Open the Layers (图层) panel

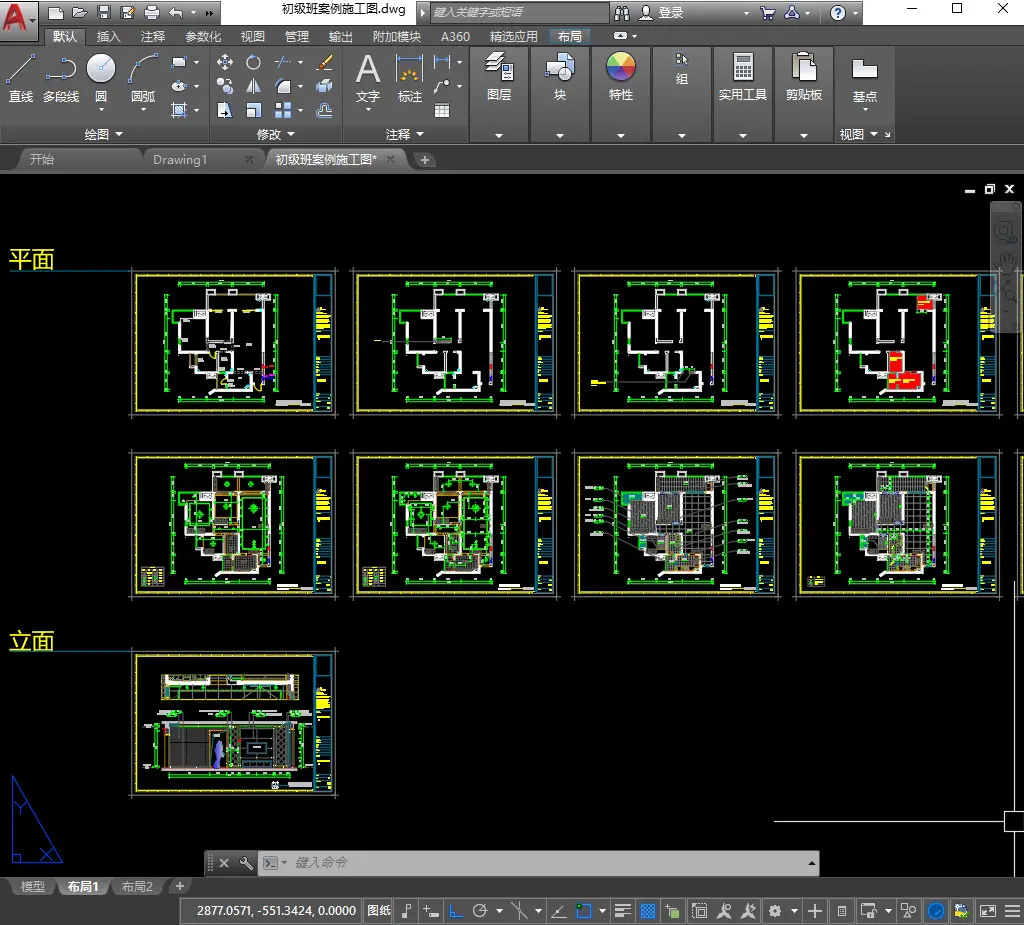tap(499, 77)
